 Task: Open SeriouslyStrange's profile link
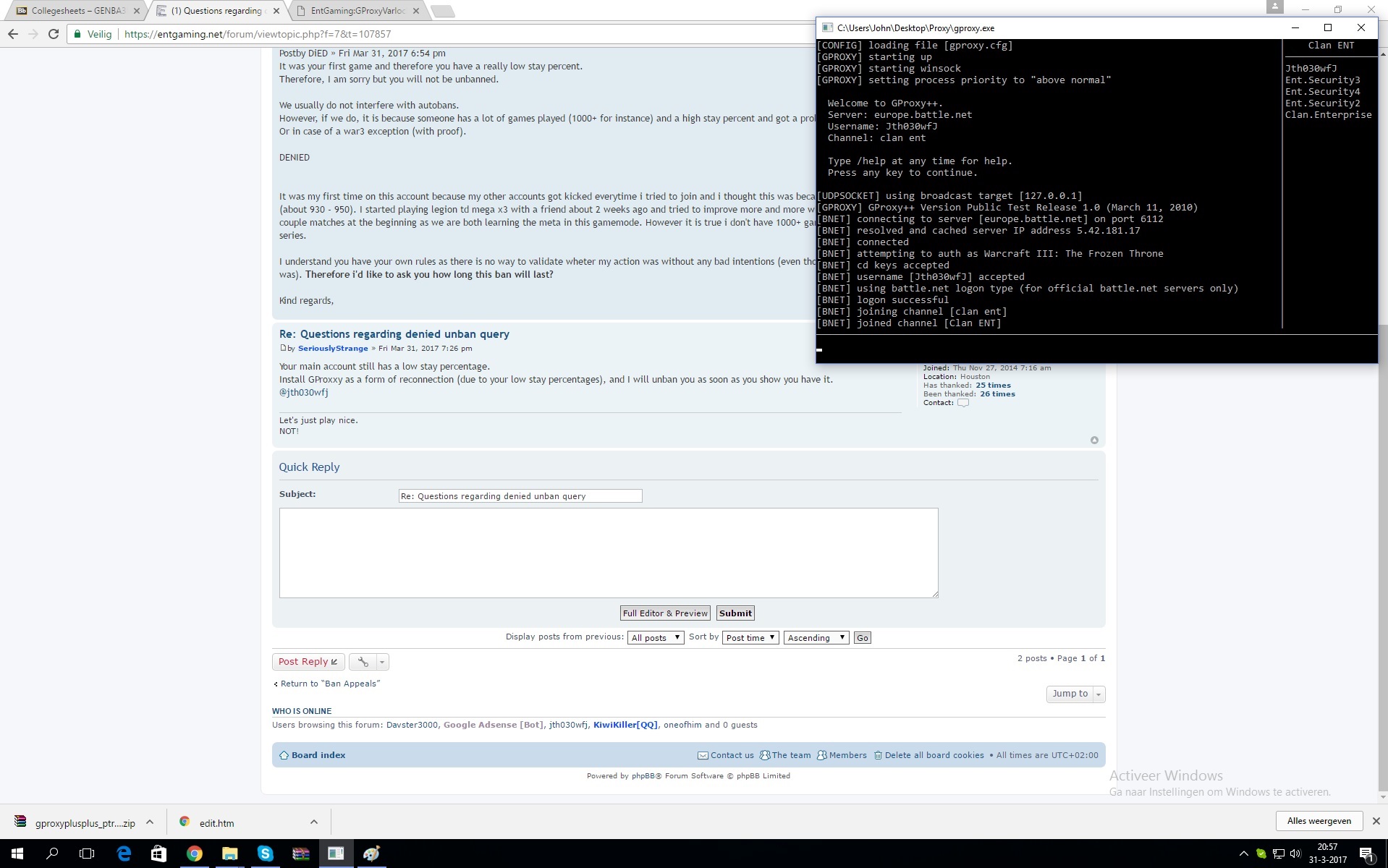(x=333, y=349)
